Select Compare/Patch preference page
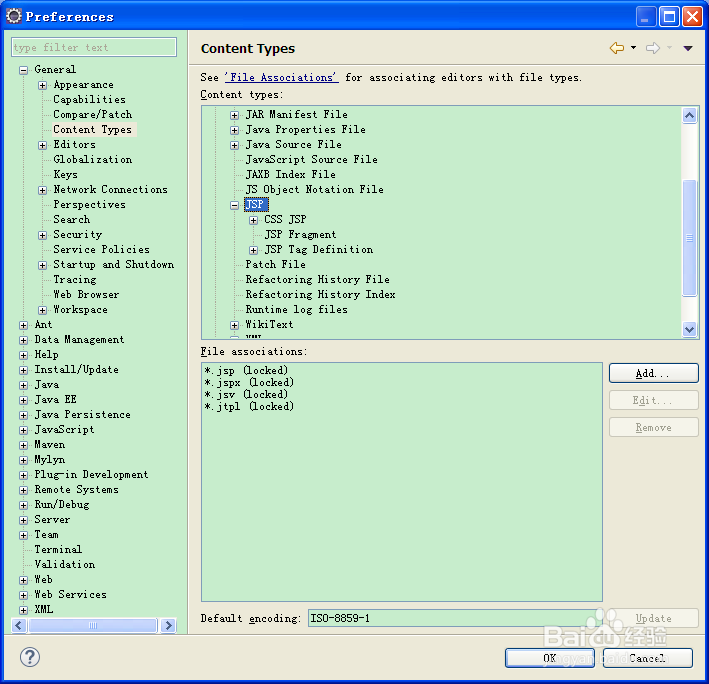This screenshot has width=709, height=684. 93,114
